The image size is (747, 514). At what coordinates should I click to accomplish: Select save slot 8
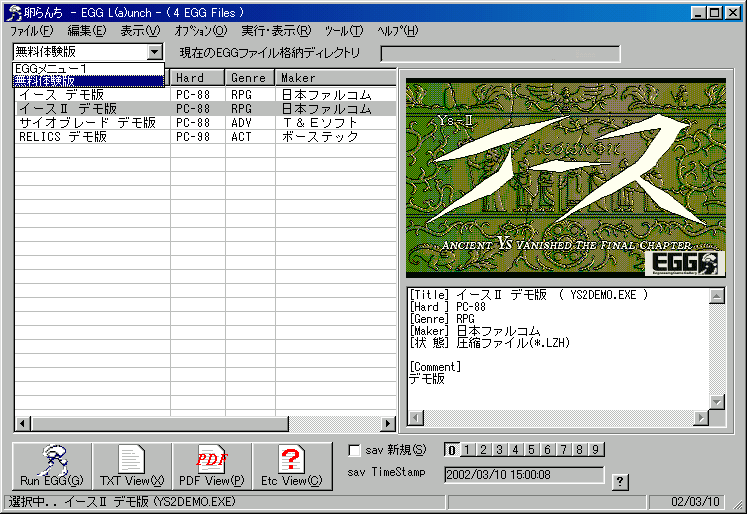(579, 450)
